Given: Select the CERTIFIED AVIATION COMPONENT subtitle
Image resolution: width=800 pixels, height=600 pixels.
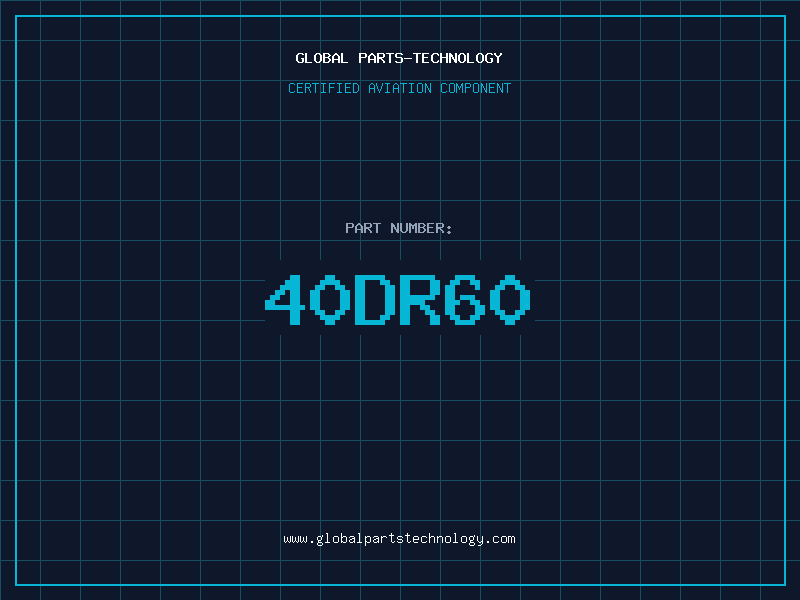Looking at the screenshot, I should tap(399, 88).
